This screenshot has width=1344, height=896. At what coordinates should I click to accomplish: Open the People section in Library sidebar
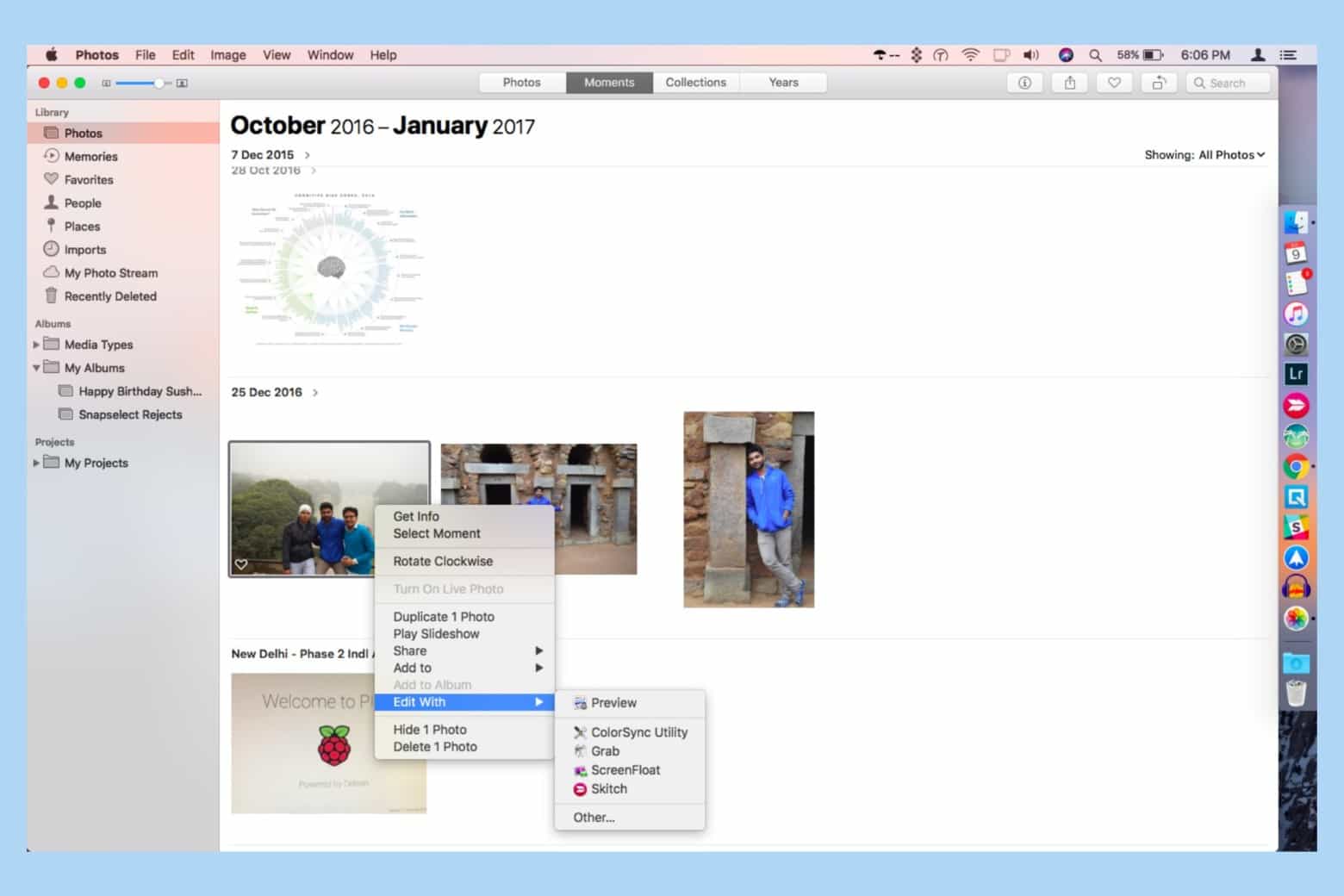coord(83,202)
